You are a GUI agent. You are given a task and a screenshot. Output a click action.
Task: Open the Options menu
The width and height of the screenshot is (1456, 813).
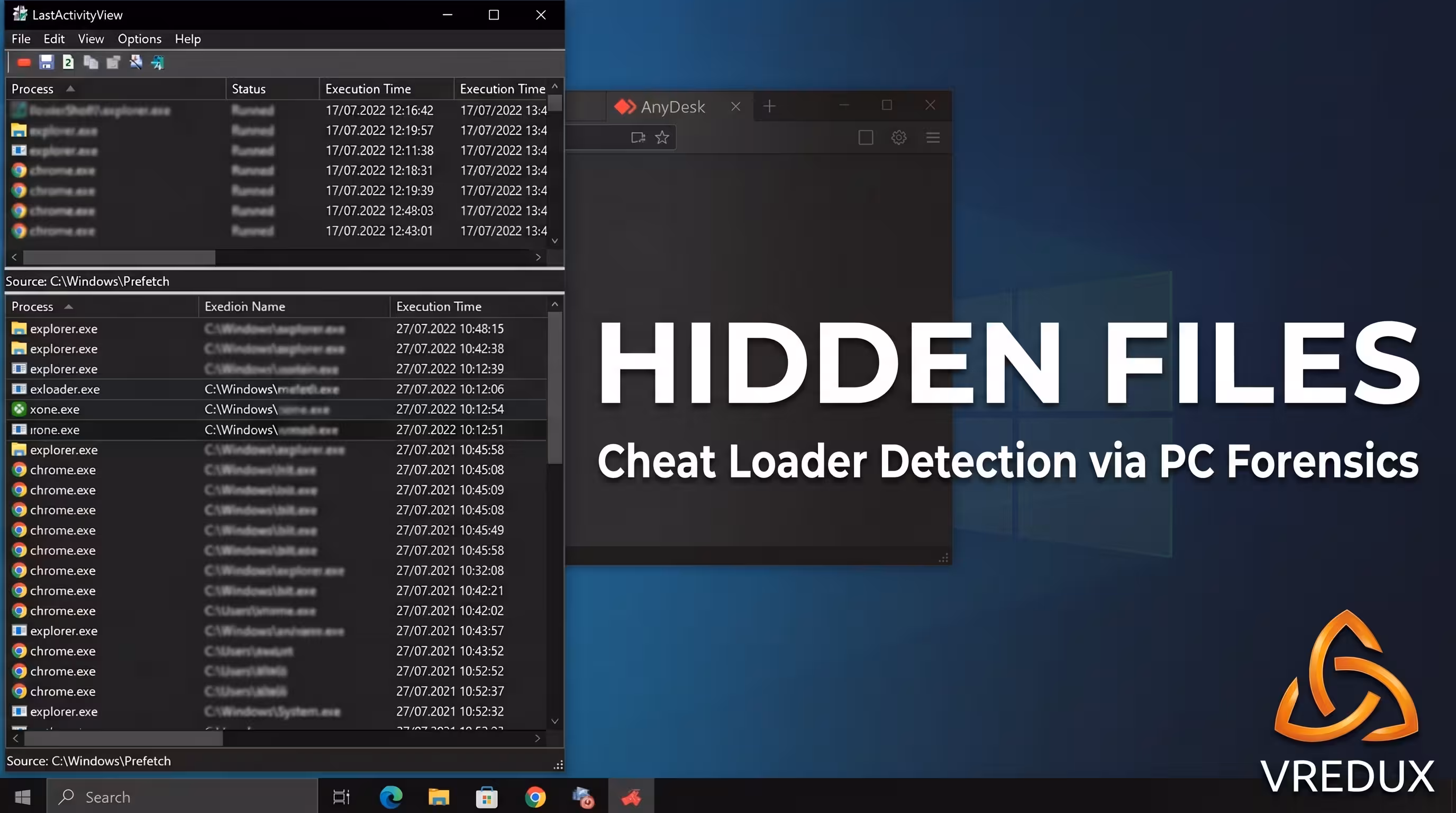point(140,39)
